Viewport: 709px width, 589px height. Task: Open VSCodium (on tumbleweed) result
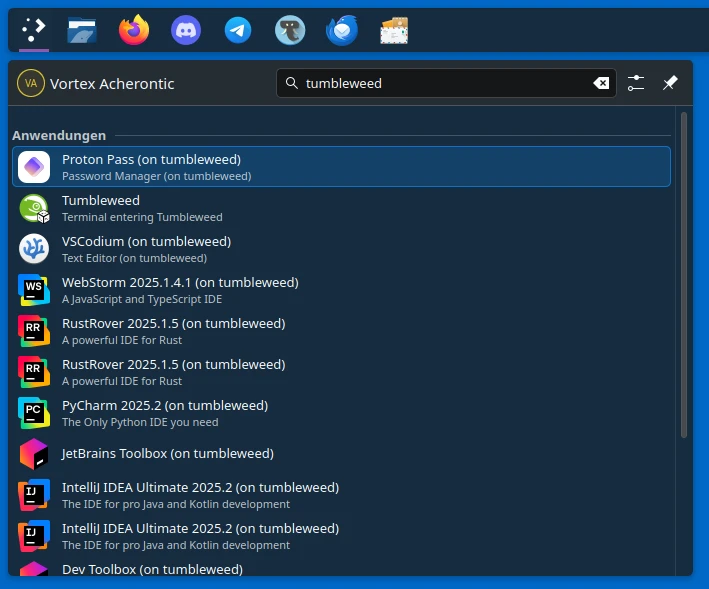point(341,249)
